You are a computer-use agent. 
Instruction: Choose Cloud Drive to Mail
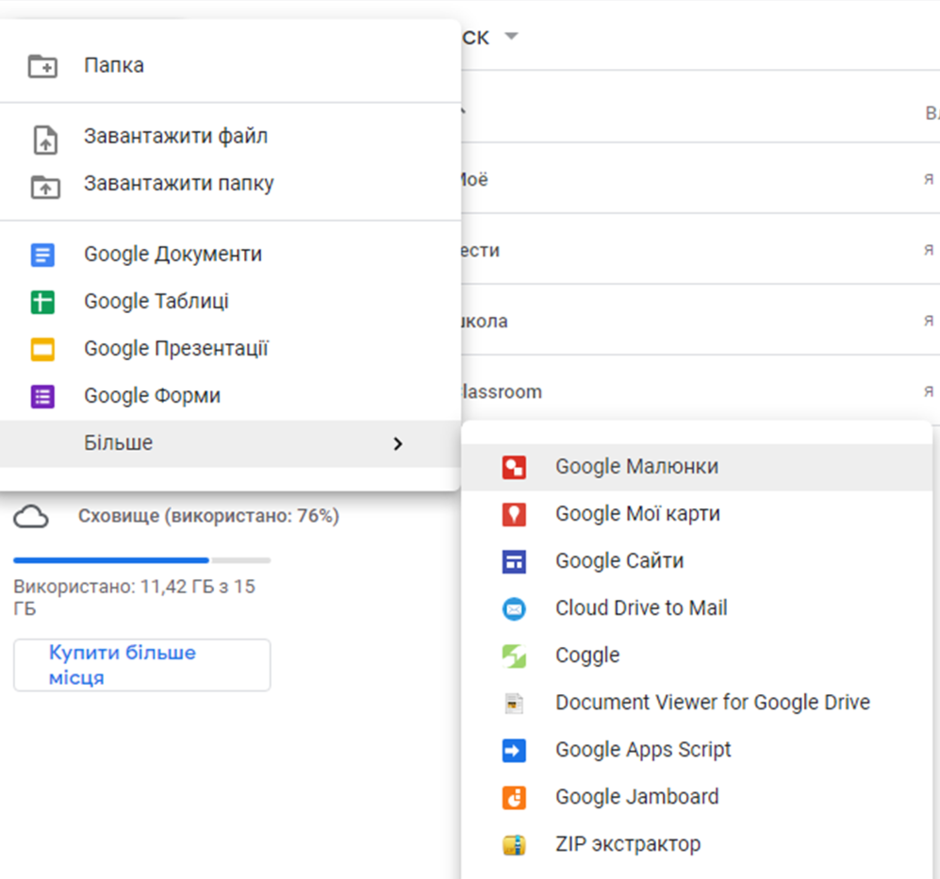(697, 609)
